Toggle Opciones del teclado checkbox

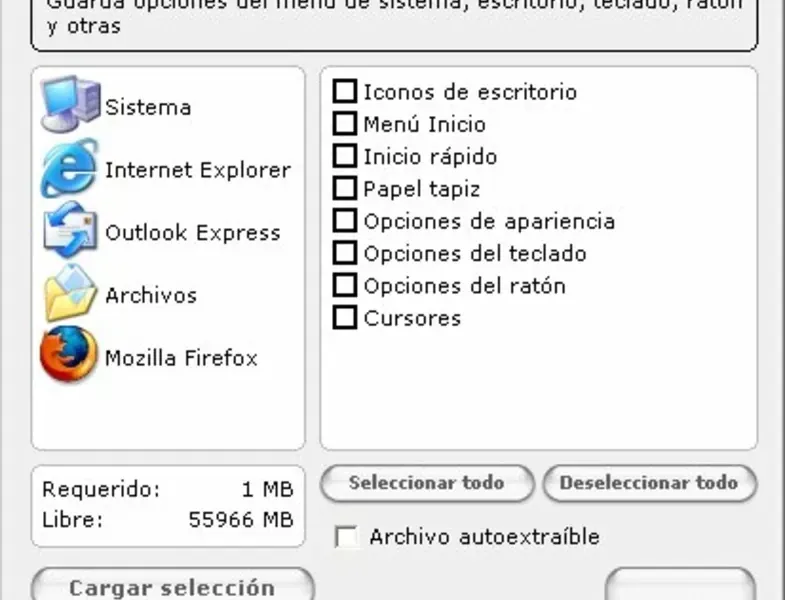345,253
